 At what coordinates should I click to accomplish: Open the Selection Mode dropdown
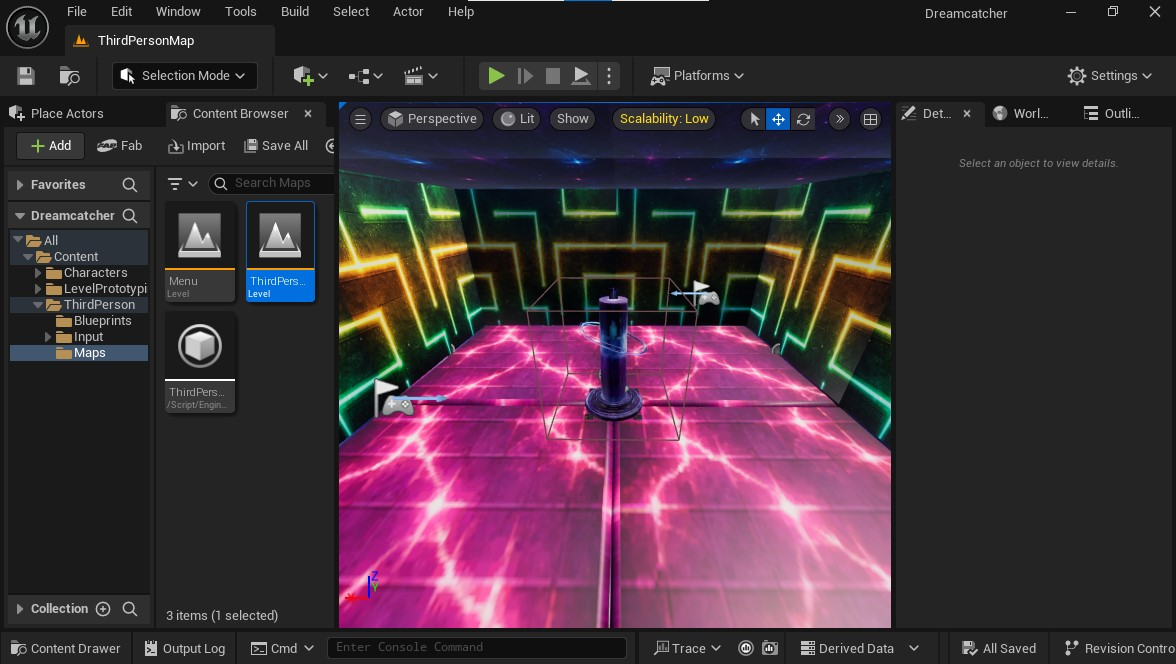click(185, 76)
